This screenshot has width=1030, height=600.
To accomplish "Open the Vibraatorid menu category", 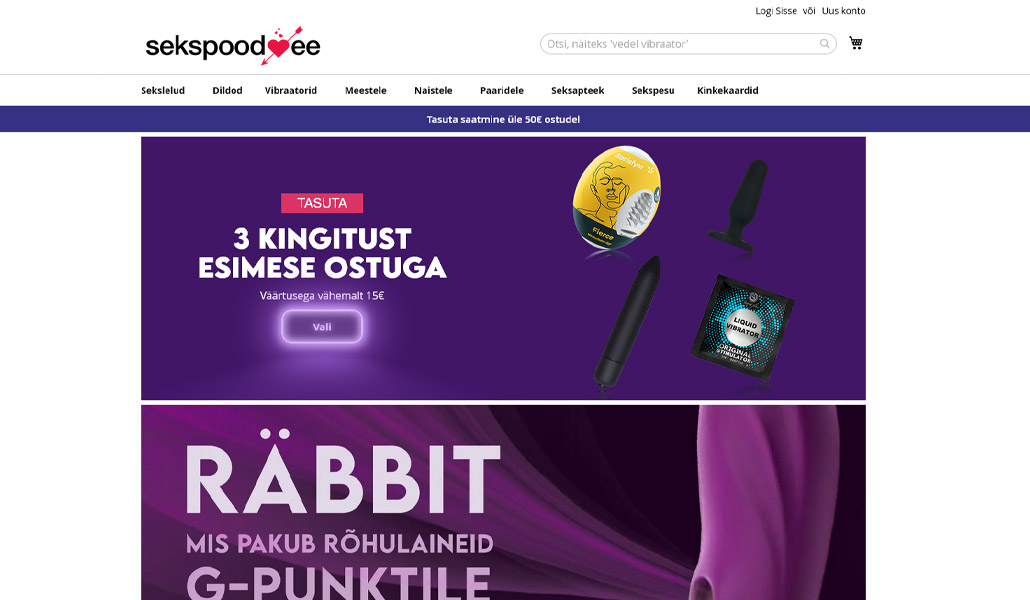I will click(x=291, y=91).
